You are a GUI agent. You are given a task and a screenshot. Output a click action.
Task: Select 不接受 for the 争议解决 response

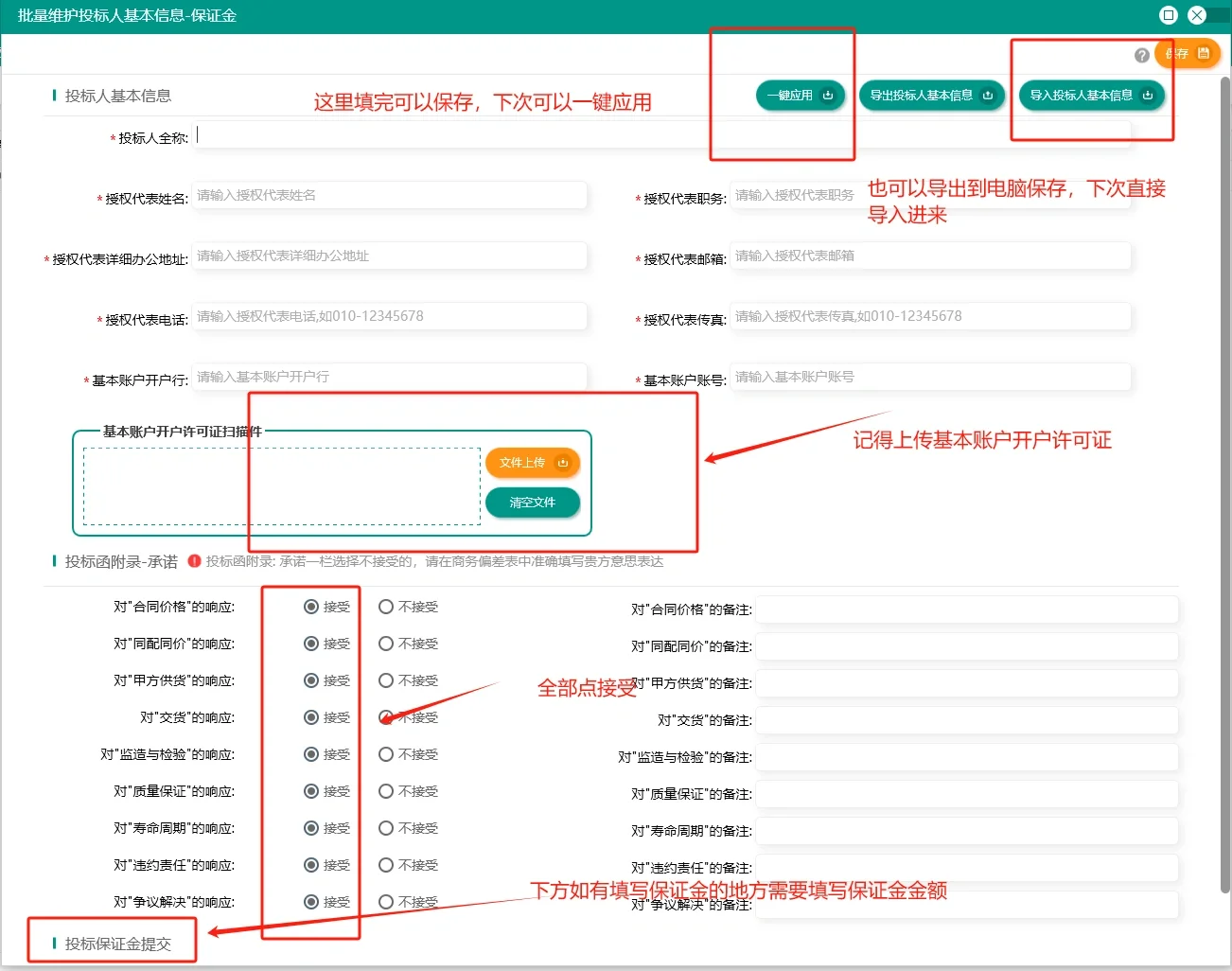[386, 901]
